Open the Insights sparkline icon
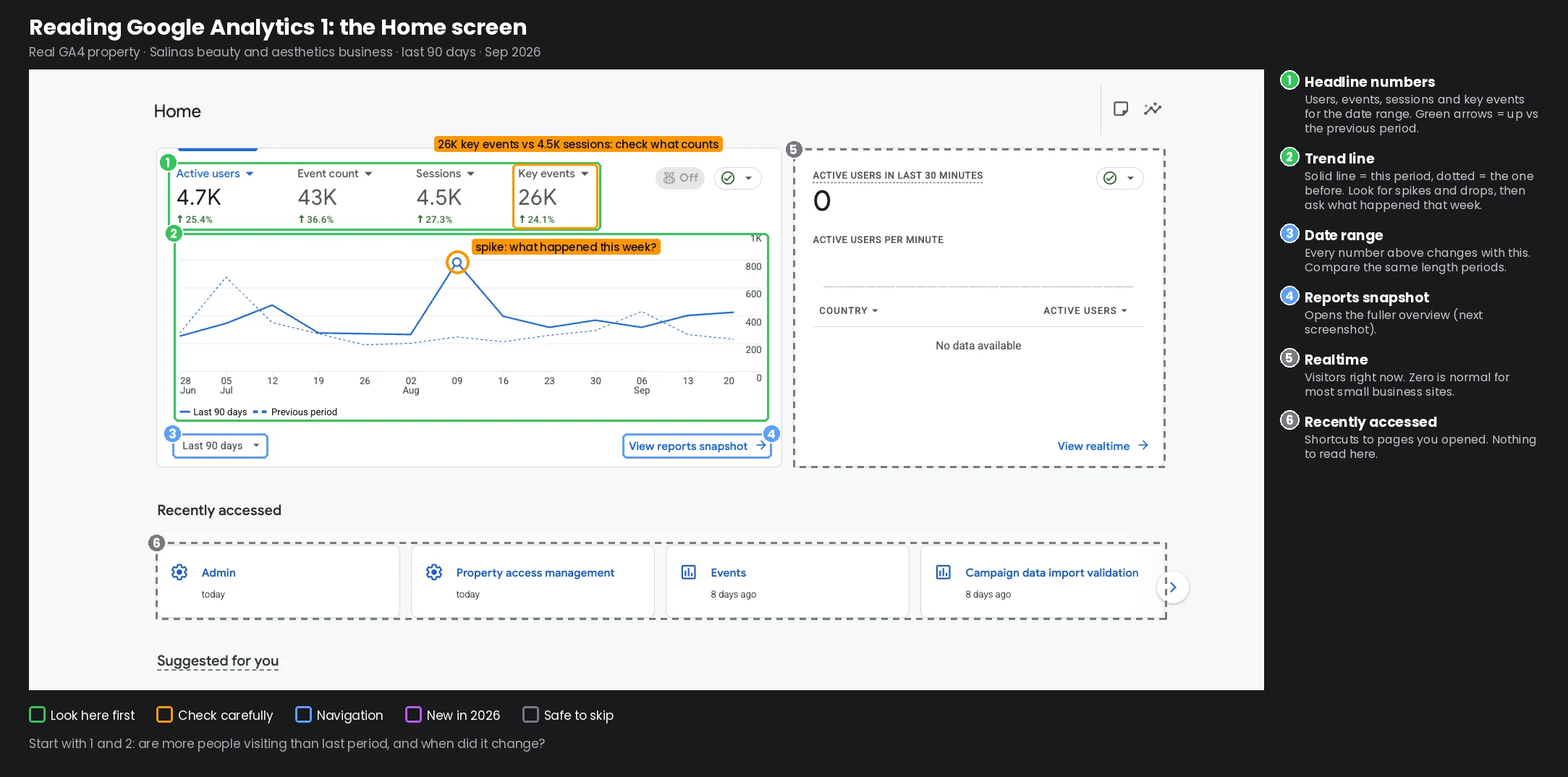 click(x=1153, y=109)
